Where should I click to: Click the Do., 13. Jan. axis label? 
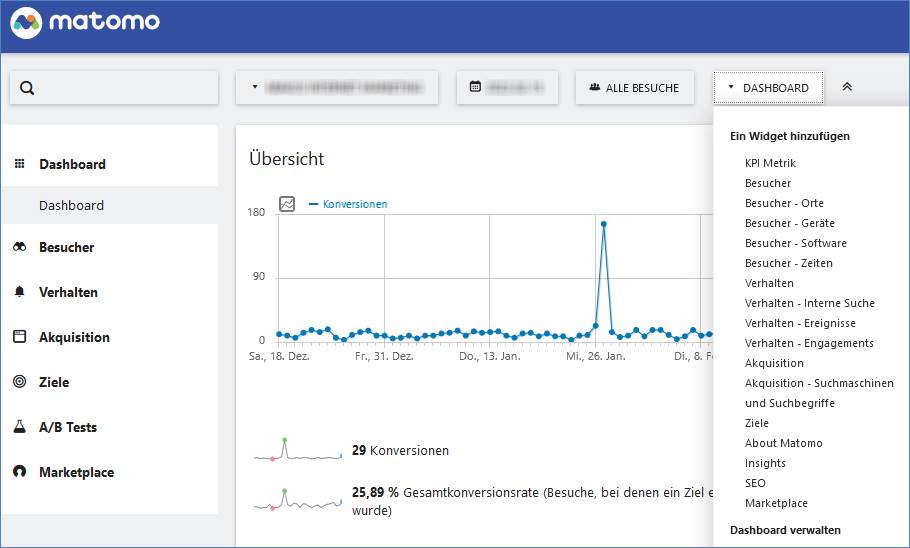(490, 356)
